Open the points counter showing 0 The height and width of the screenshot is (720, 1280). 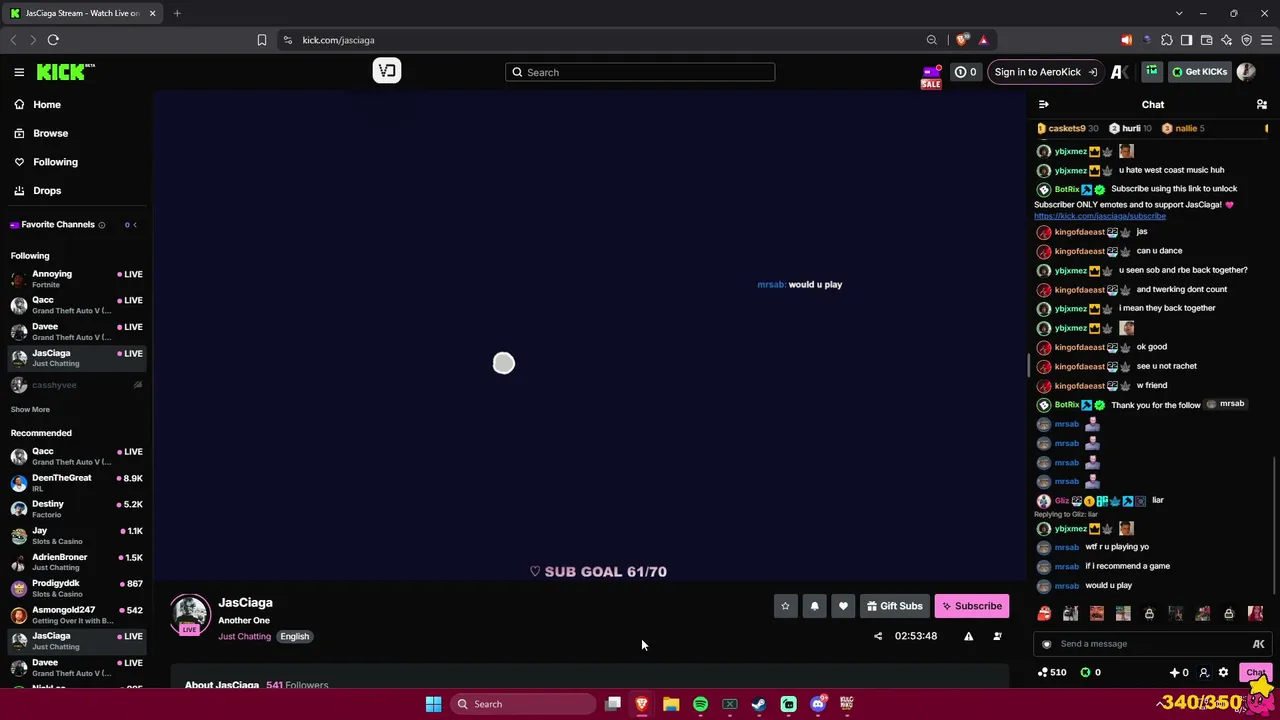(x=965, y=72)
